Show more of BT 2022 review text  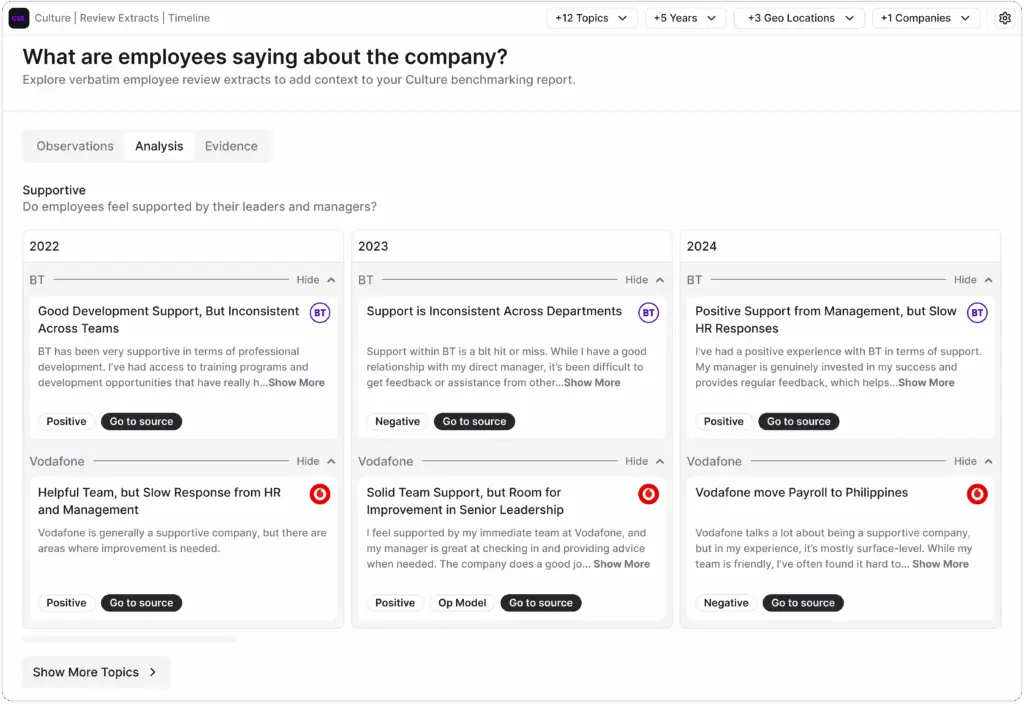296,383
